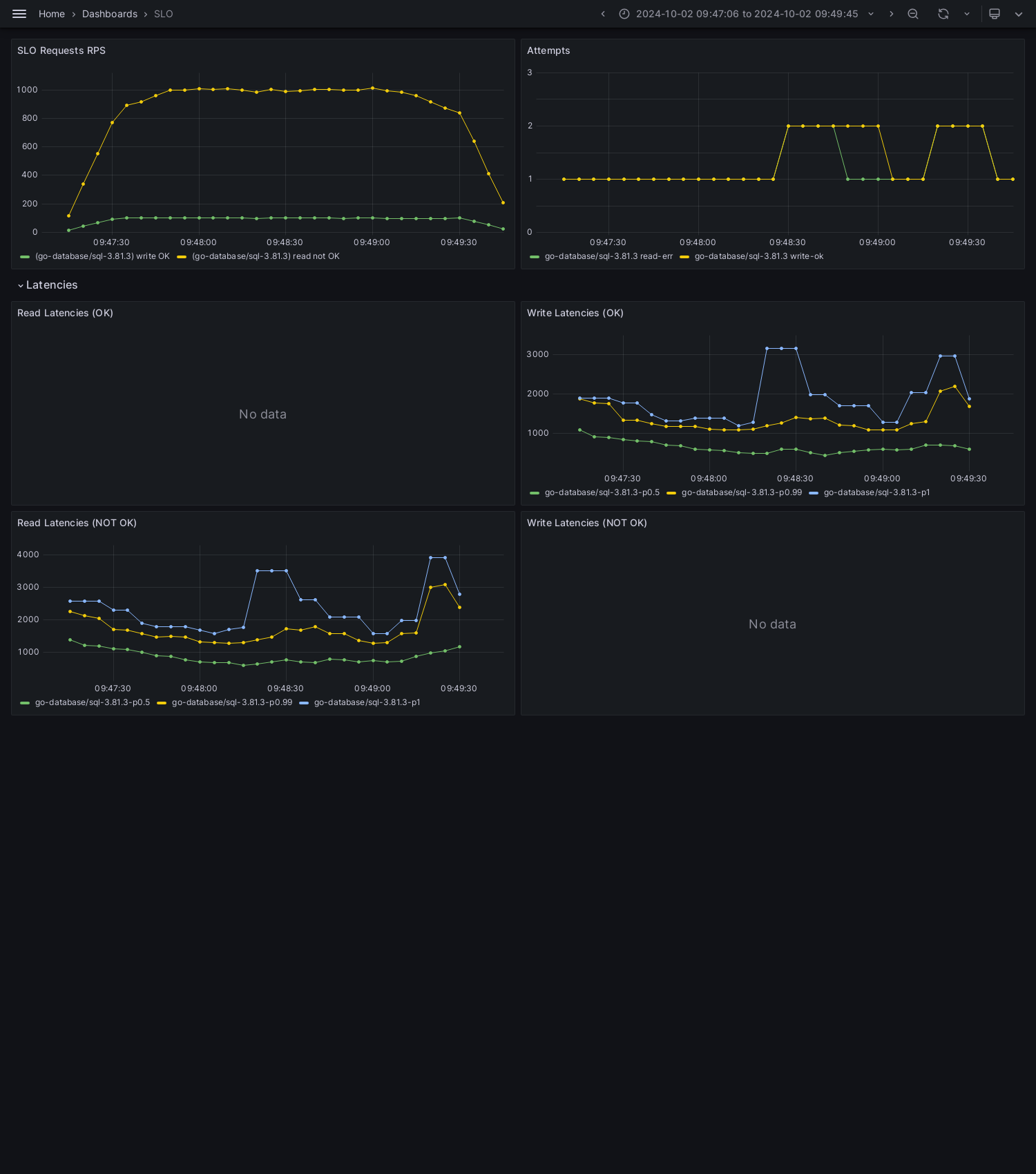Go to Home breadcrumb
This screenshot has height=1174, width=1036.
point(52,14)
